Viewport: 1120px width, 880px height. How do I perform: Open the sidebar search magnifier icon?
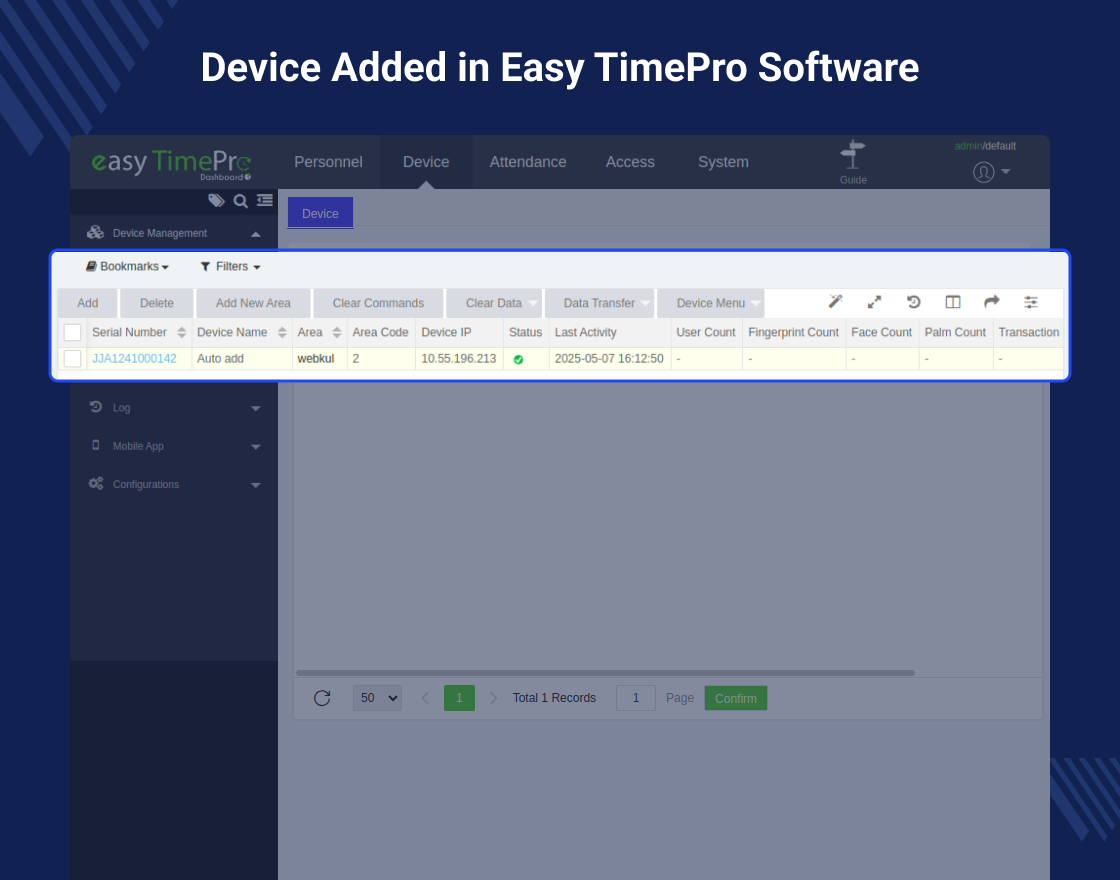coord(241,201)
